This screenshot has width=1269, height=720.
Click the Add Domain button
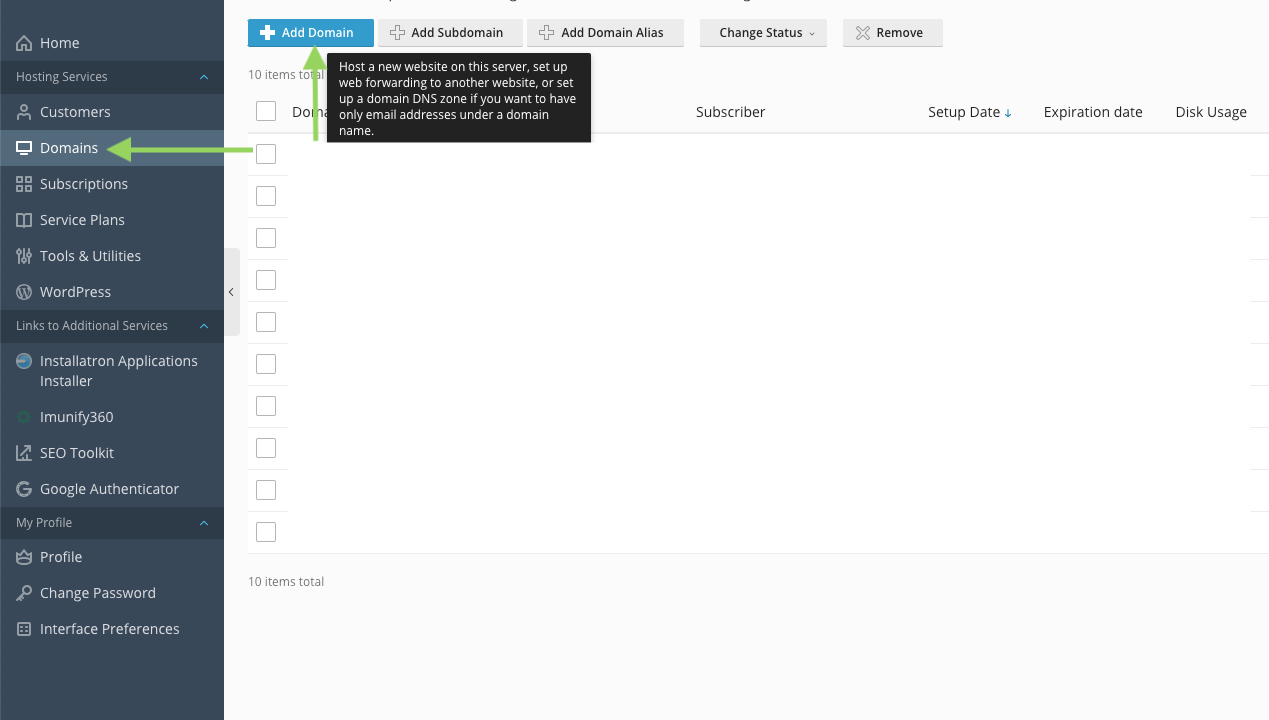pos(310,33)
